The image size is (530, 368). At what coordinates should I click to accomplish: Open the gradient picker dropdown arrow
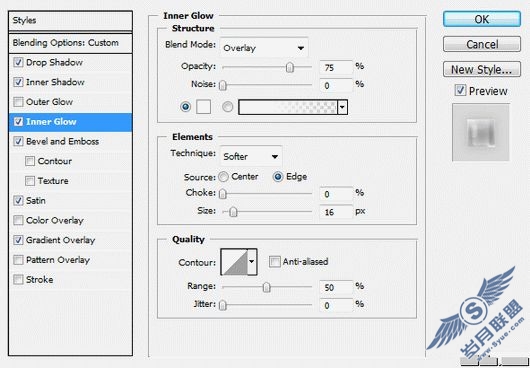click(342, 107)
